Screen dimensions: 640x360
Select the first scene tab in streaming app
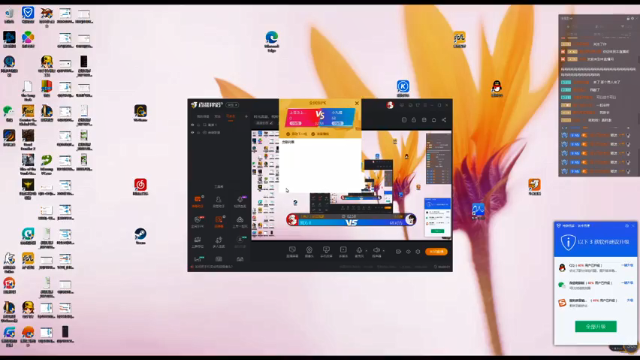(202, 117)
